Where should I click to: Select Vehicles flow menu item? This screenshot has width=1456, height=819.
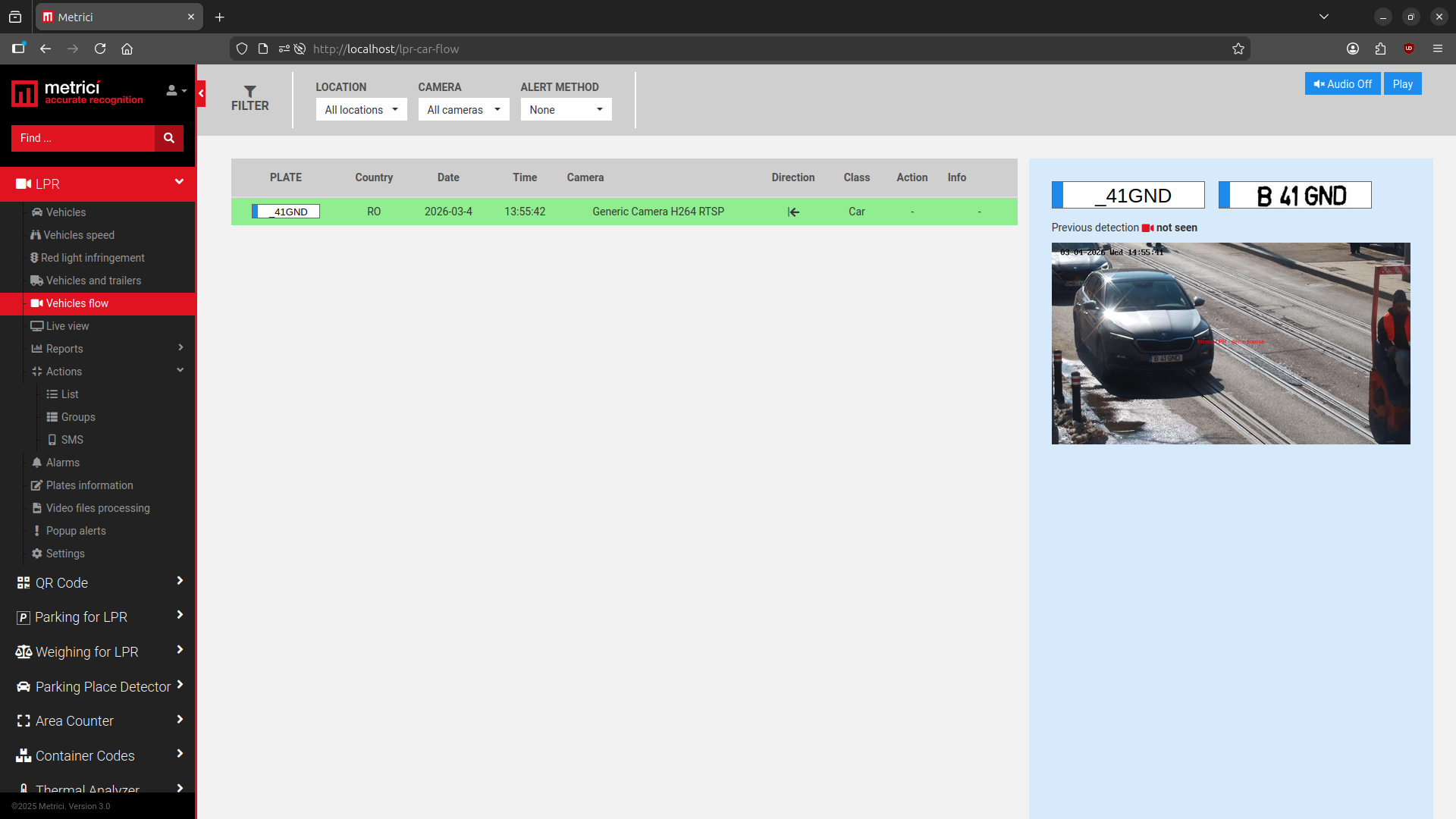pos(98,303)
